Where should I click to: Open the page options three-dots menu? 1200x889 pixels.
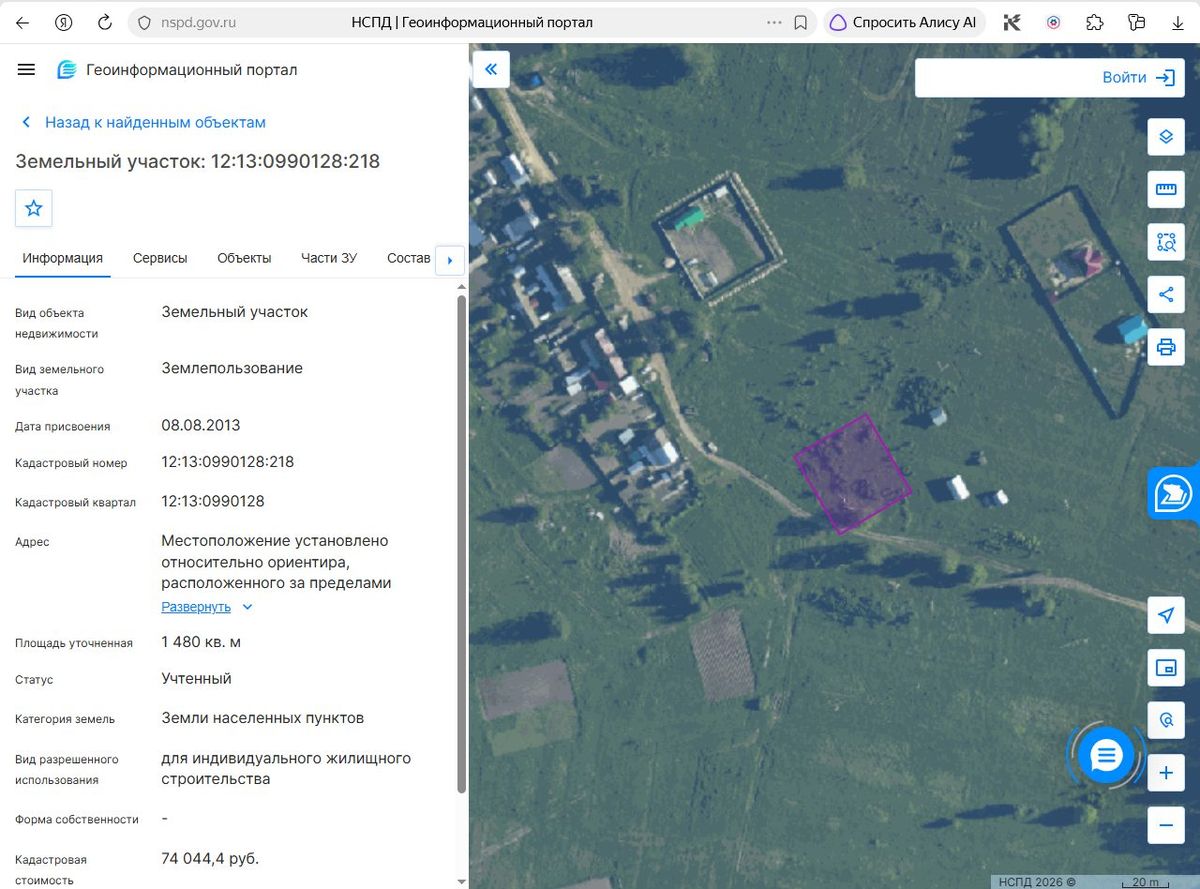coord(774,22)
